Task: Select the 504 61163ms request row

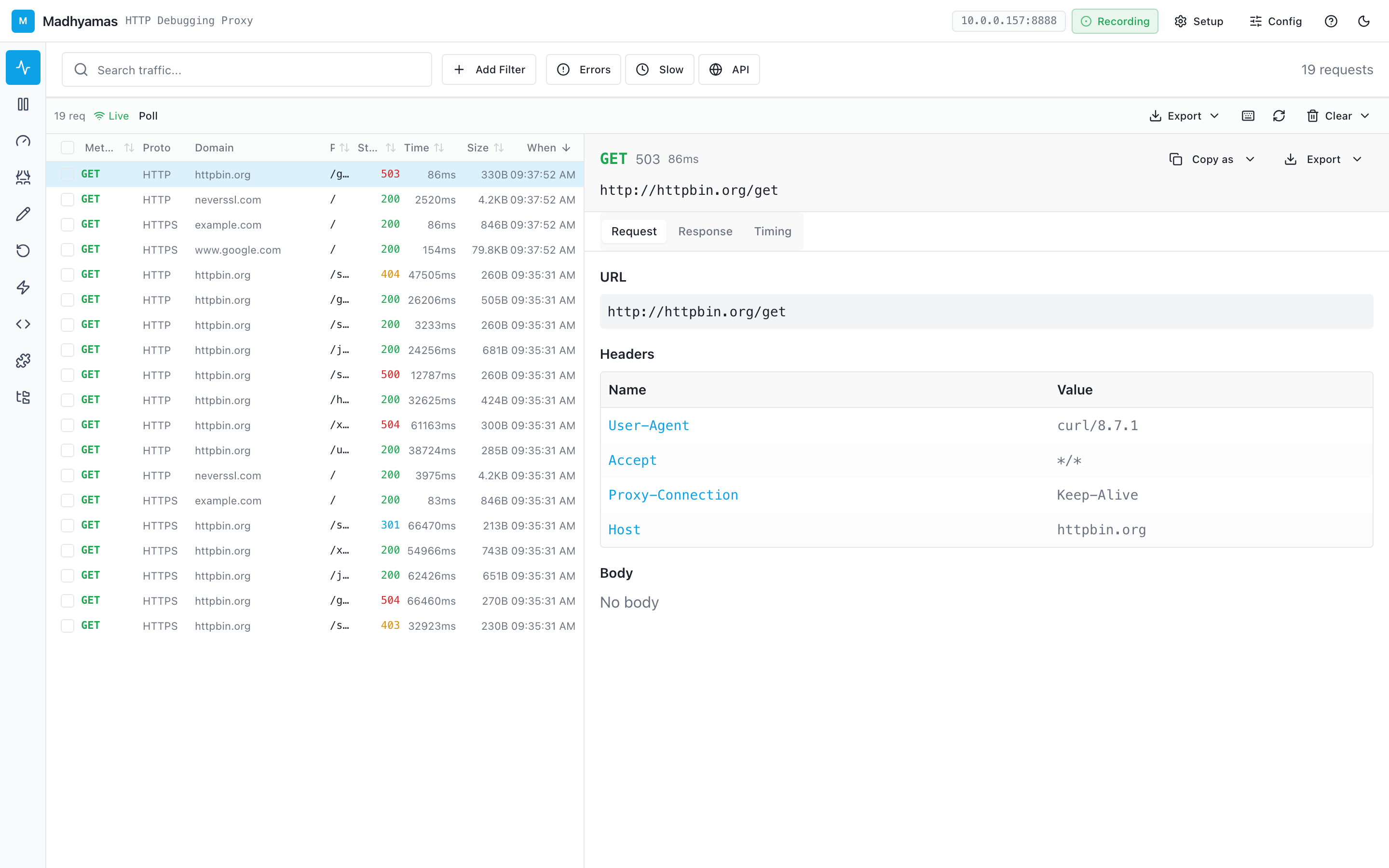Action: (315, 425)
